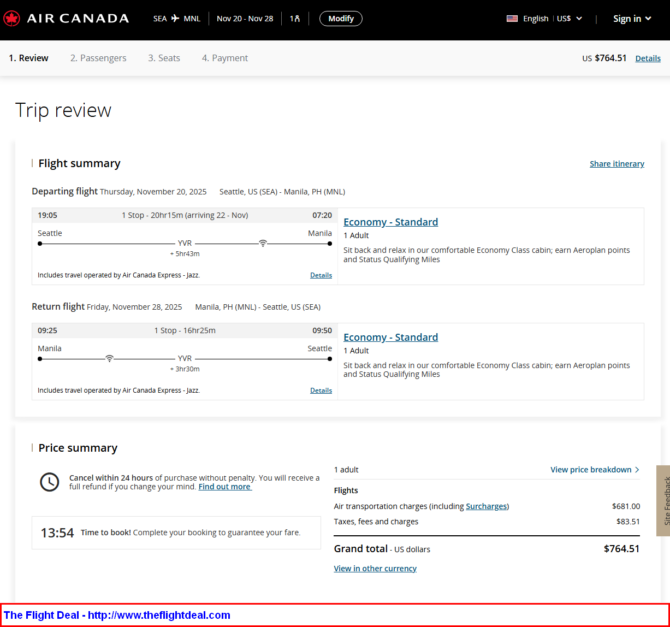
Task: Click the Grand total label
Action: click(361, 549)
